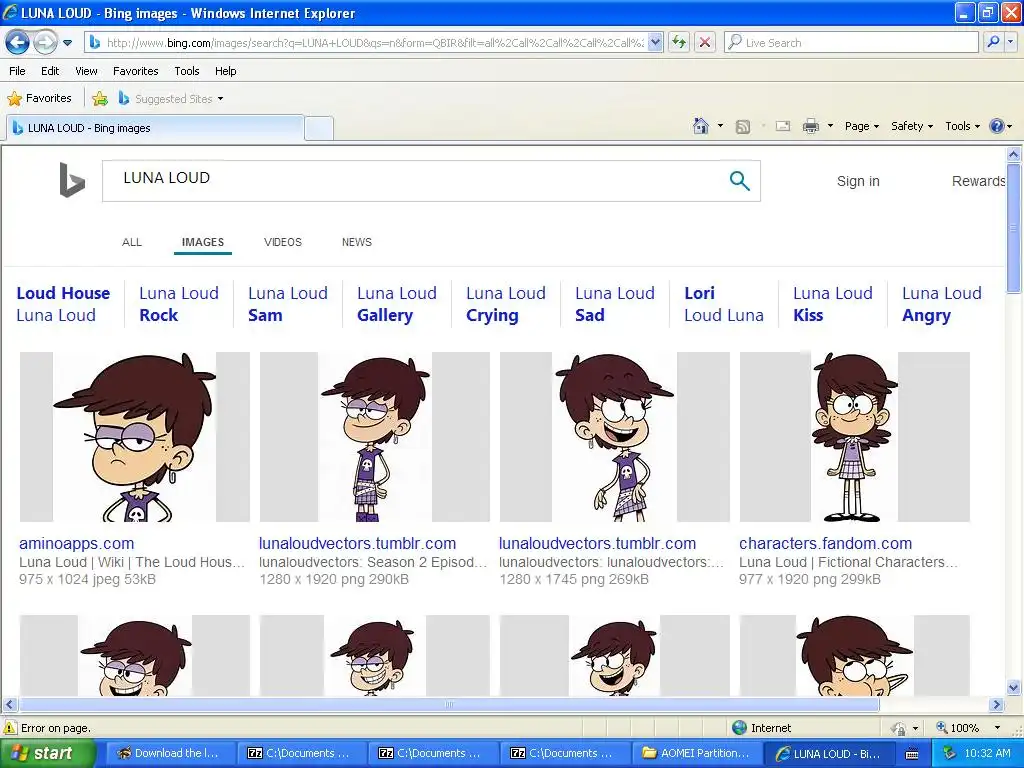Click the Live Search magnifier button
Viewport: 1024px width, 768px height.
(993, 42)
